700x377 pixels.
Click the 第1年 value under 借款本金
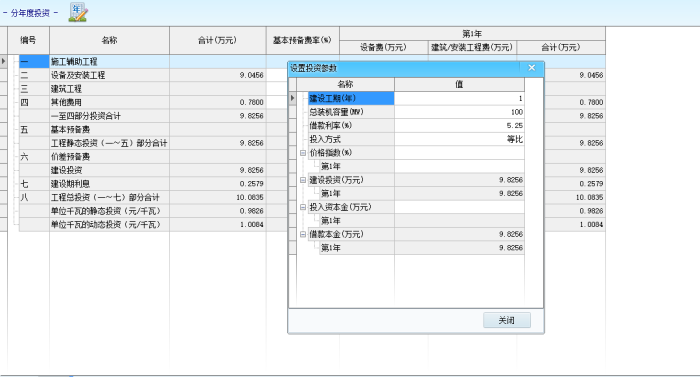pyautogui.click(x=459, y=248)
